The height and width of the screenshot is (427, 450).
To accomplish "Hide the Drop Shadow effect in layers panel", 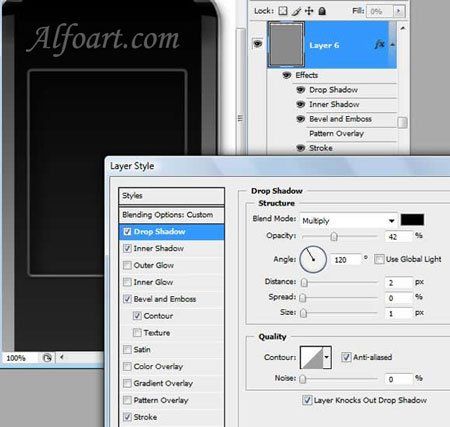I will pyautogui.click(x=301, y=90).
